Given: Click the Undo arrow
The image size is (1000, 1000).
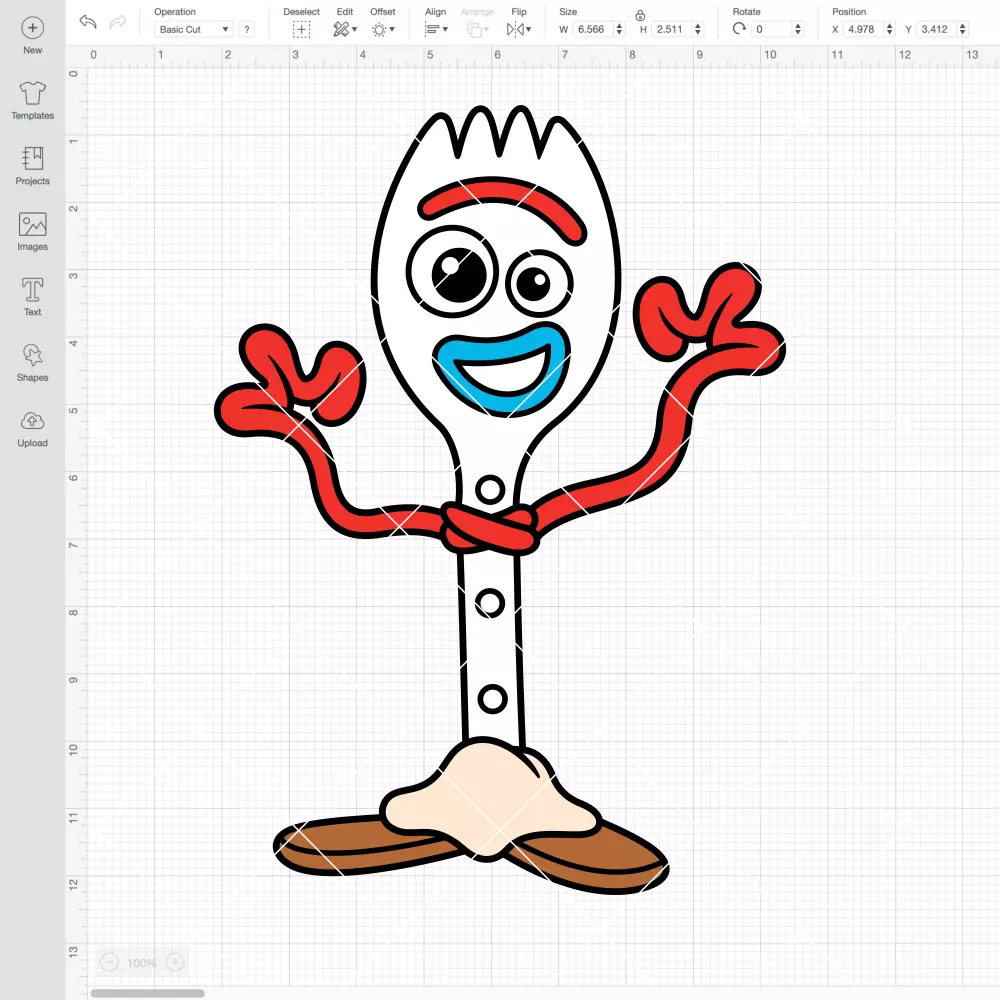Looking at the screenshot, I should [x=88, y=22].
